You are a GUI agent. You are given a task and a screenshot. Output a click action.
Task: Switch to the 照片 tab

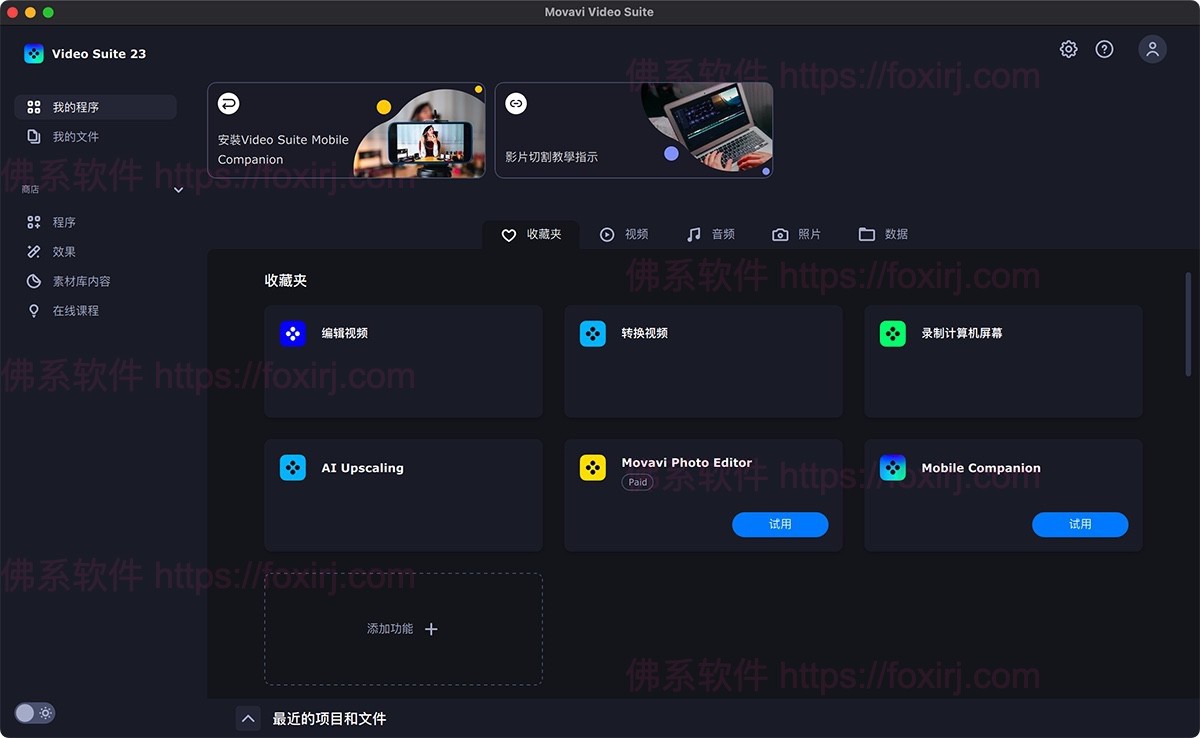tap(797, 234)
